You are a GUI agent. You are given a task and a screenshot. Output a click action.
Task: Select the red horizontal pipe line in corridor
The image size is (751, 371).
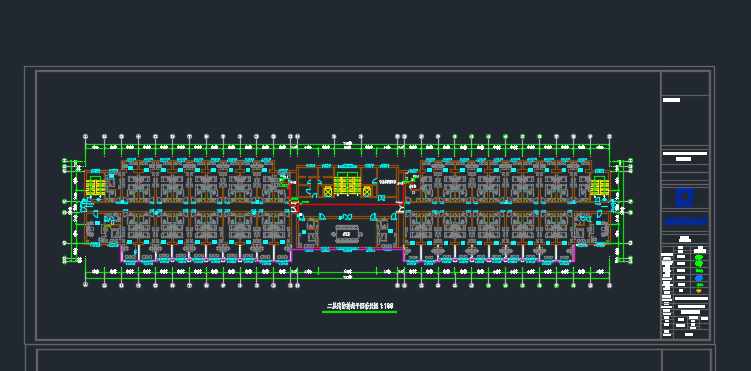coord(347,204)
